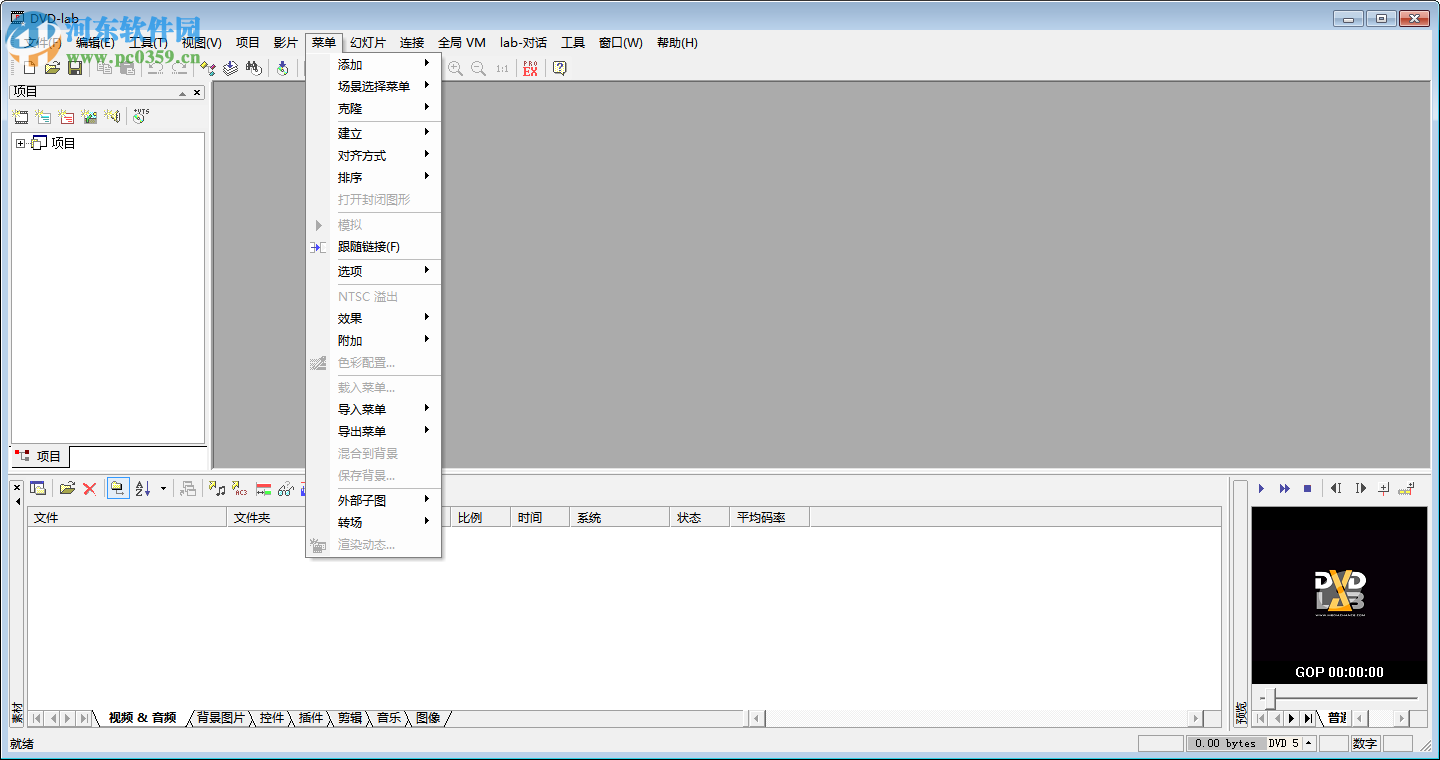The image size is (1440, 760).
Task: Click the help question mark toolbar icon
Action: click(x=559, y=68)
